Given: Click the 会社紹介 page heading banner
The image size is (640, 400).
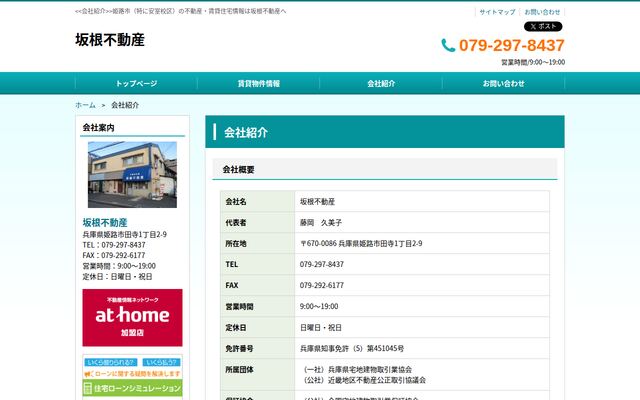Looking at the screenshot, I should click(x=385, y=132).
